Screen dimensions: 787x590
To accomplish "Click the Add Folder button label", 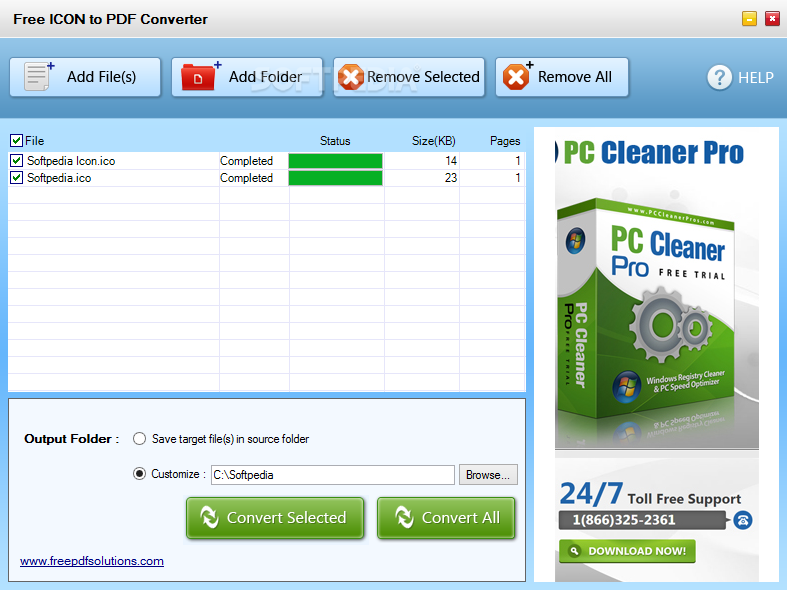I will click(x=266, y=77).
